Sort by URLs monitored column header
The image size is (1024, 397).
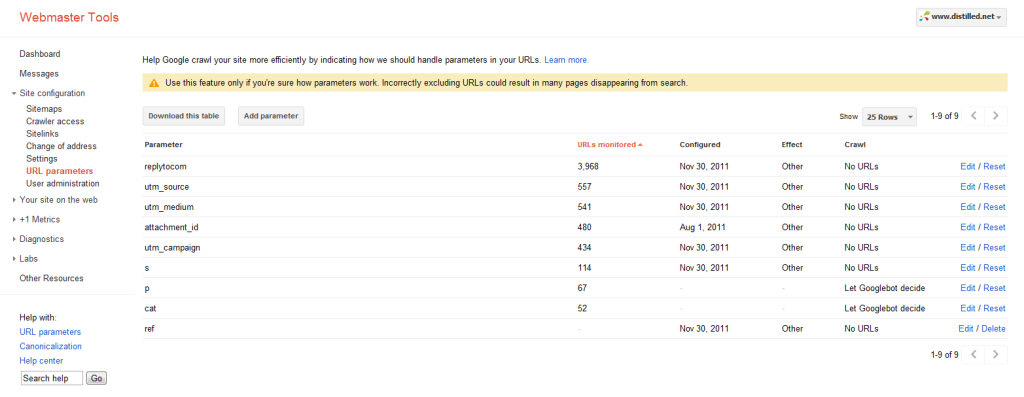[x=609, y=144]
